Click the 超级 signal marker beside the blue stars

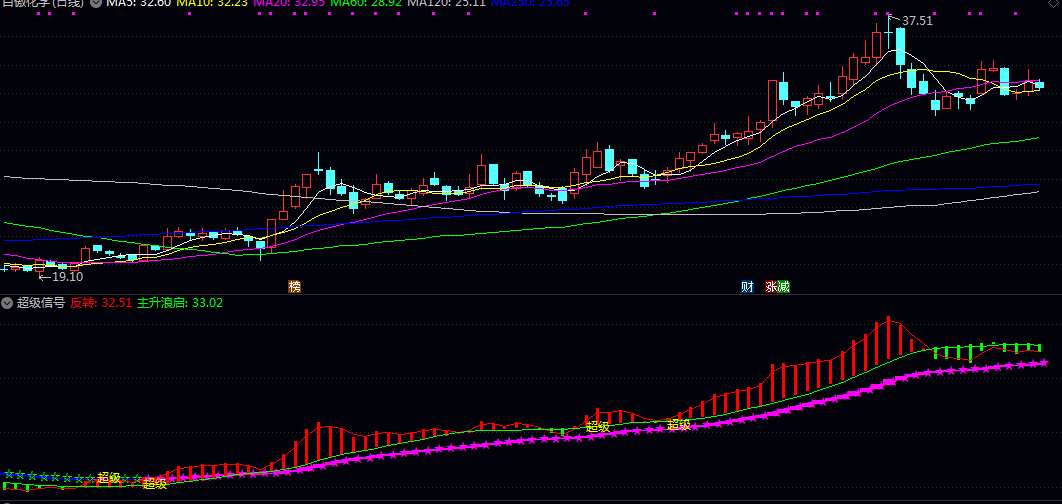click(109, 478)
